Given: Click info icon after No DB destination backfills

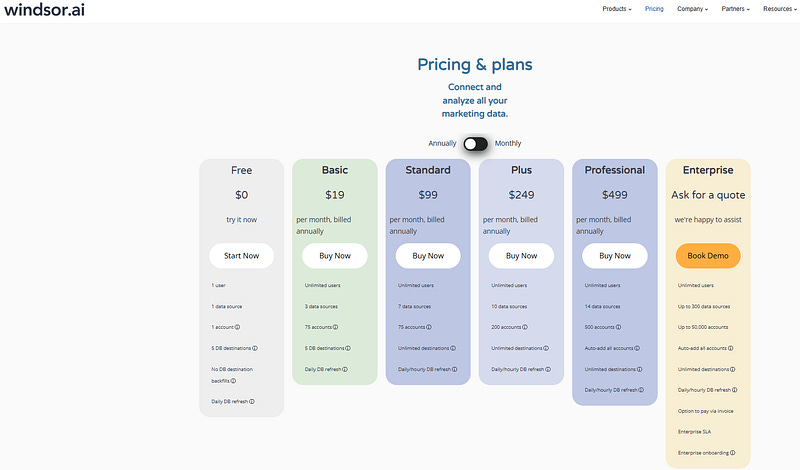Looking at the screenshot, I should point(233,381).
